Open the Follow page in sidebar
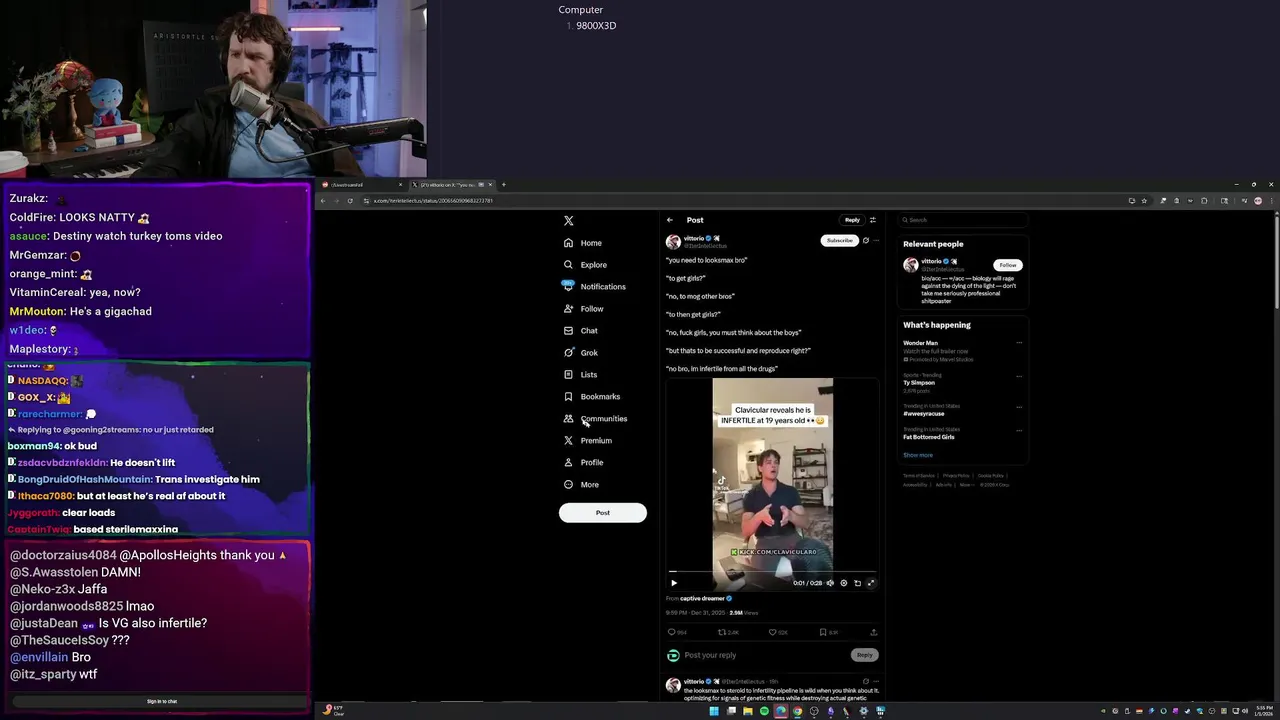Image resolution: width=1280 pixels, height=720 pixels. [584, 309]
